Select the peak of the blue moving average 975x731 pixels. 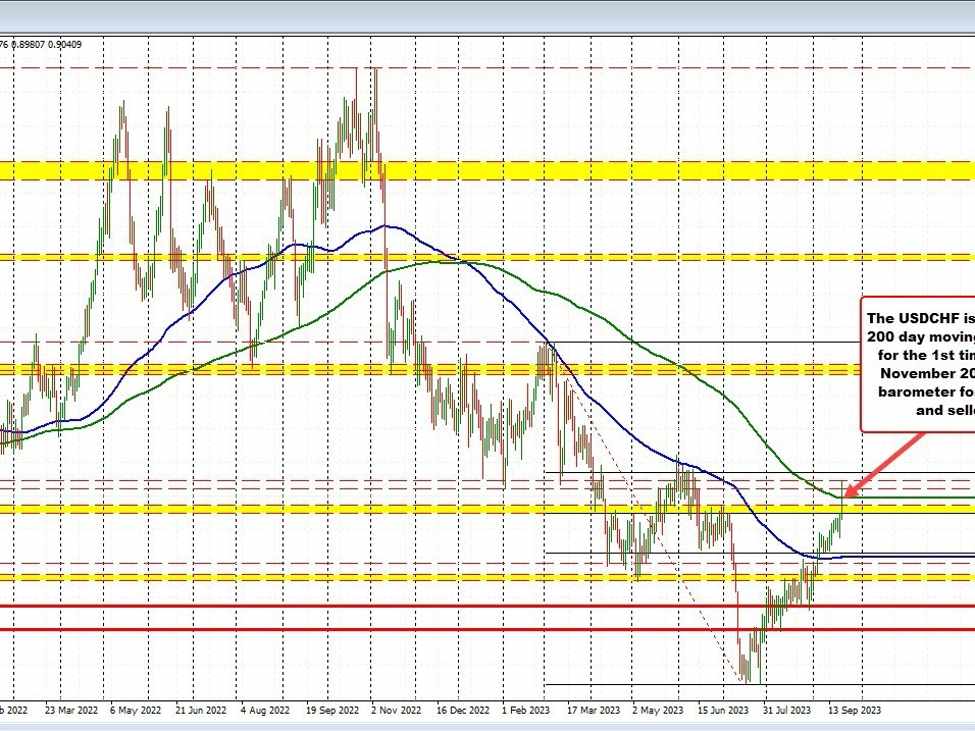click(385, 226)
